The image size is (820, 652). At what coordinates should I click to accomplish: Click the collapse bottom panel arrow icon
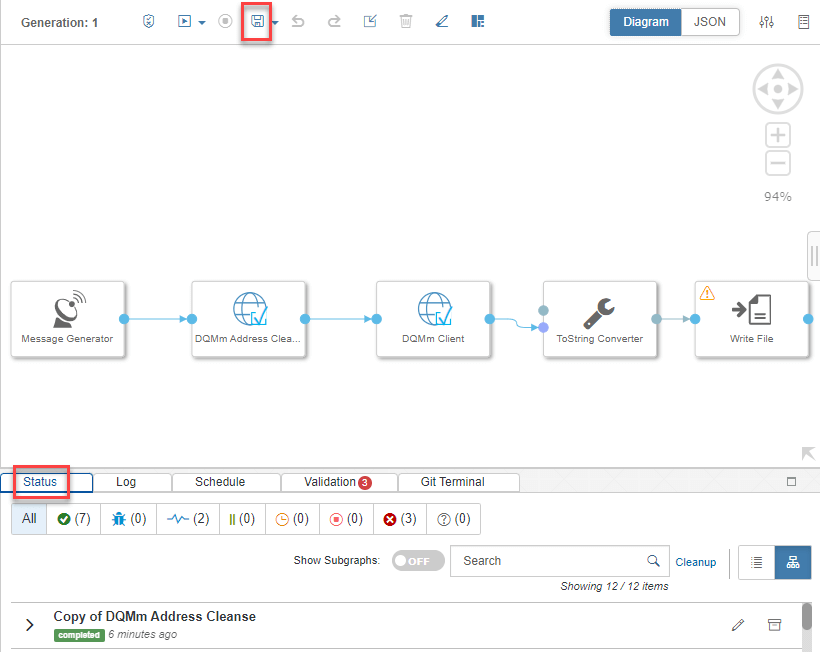[808, 453]
